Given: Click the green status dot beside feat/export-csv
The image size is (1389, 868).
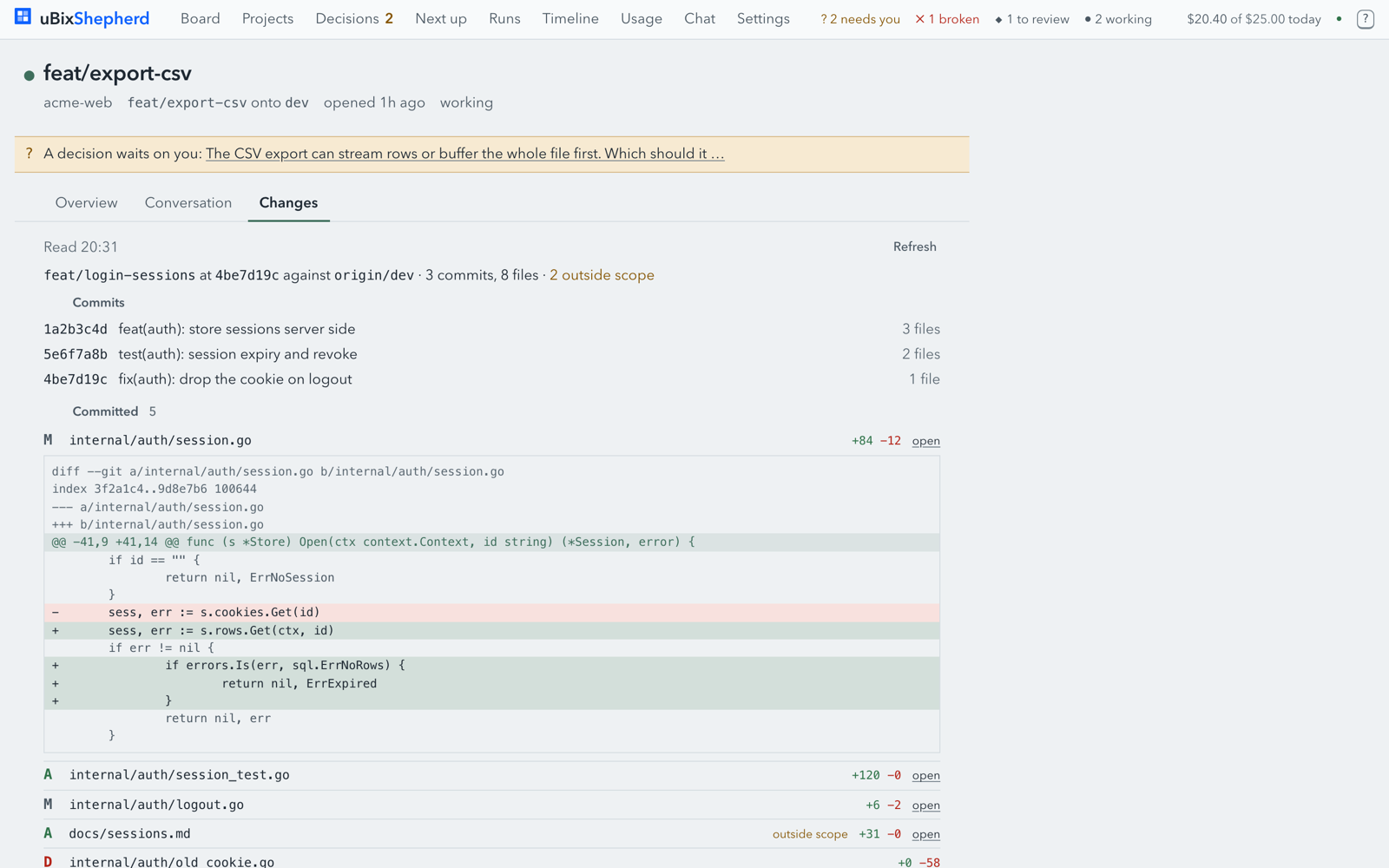Looking at the screenshot, I should coord(29,76).
